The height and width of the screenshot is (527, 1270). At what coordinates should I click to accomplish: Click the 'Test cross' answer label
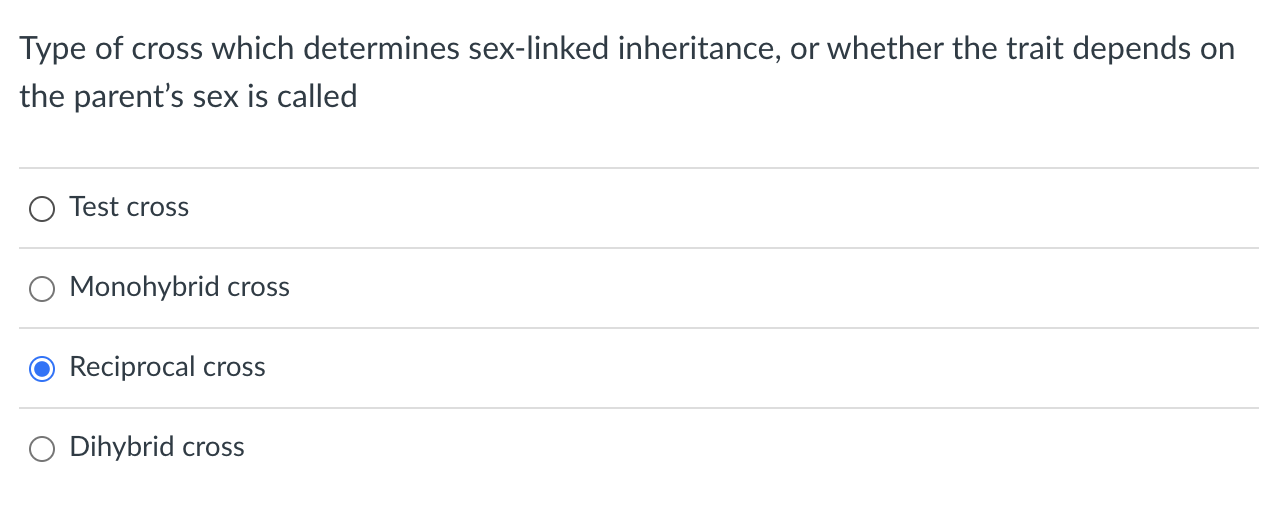tap(129, 207)
